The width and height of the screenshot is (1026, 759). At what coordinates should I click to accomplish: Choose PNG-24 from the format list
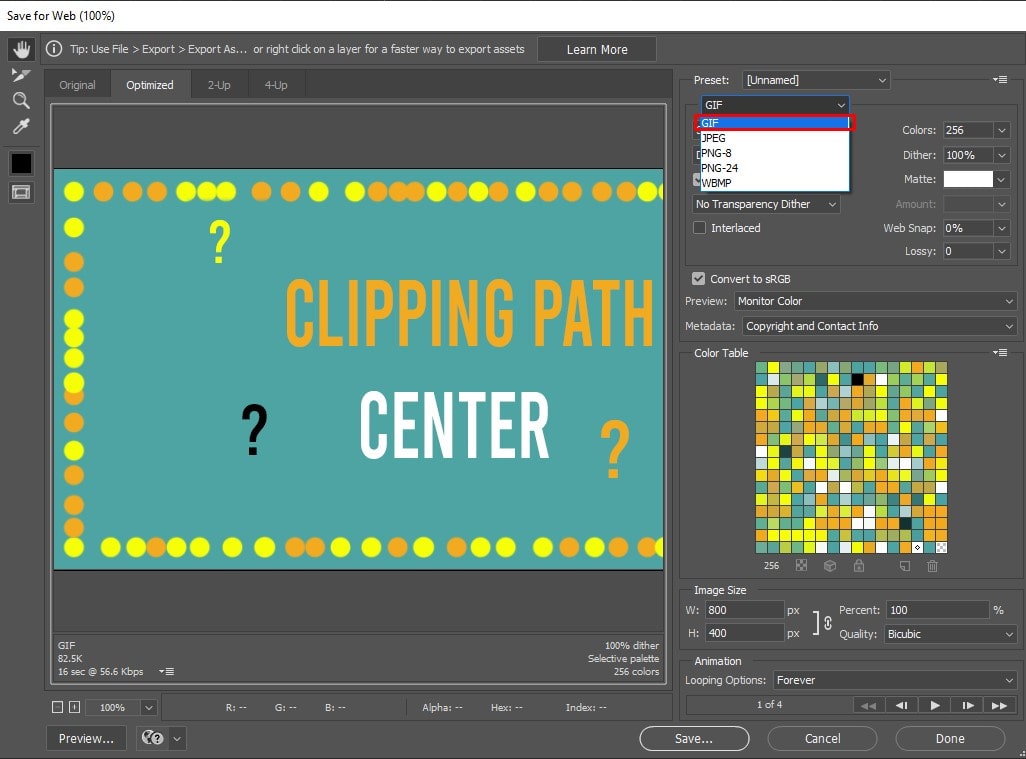(x=720, y=168)
